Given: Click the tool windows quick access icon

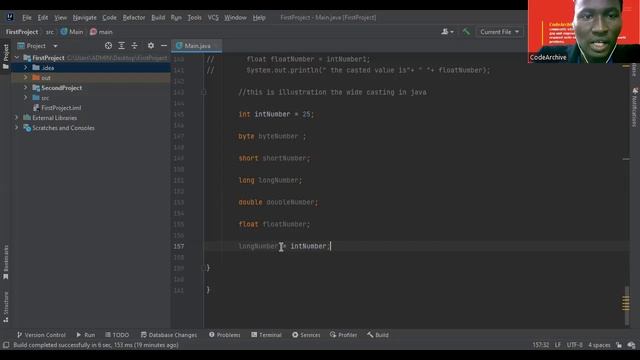Looking at the screenshot, I should (6, 345).
